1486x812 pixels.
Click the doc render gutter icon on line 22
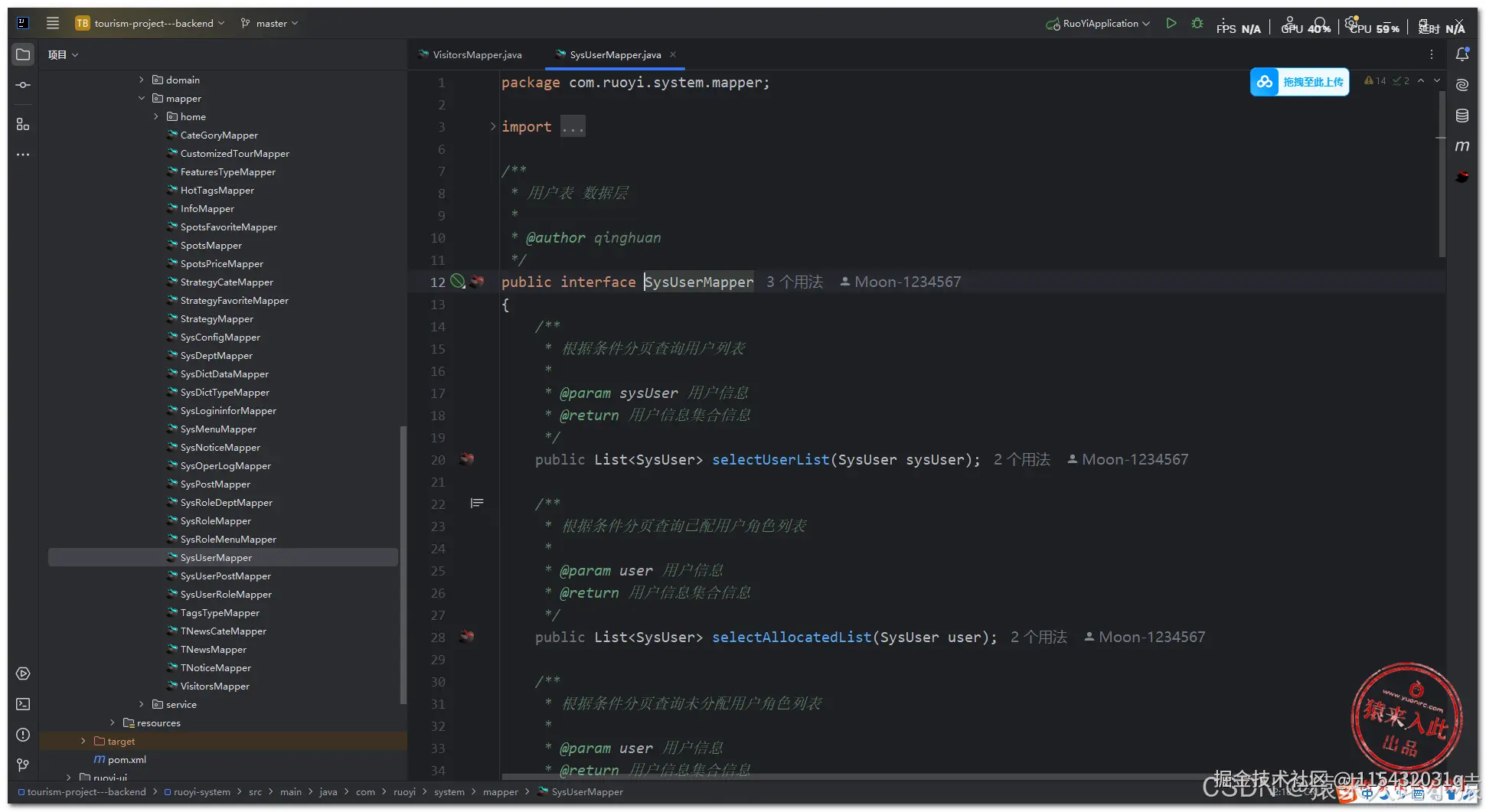point(477,503)
